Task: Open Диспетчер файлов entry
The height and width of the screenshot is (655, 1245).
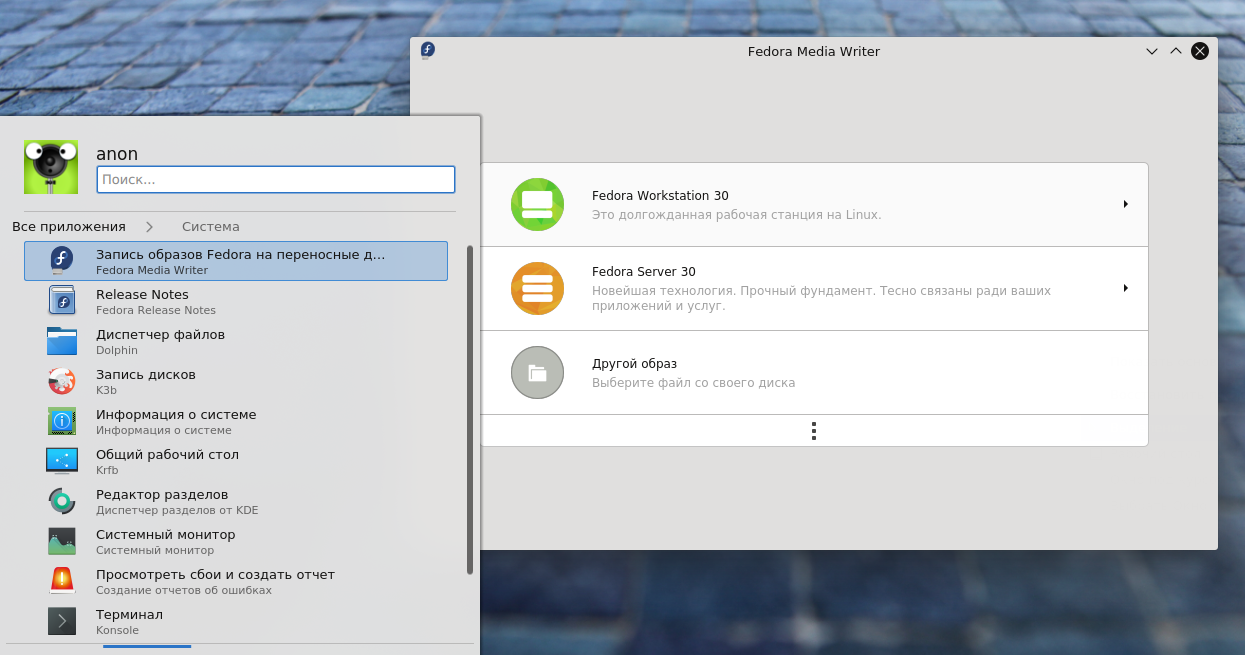Action: 236,341
